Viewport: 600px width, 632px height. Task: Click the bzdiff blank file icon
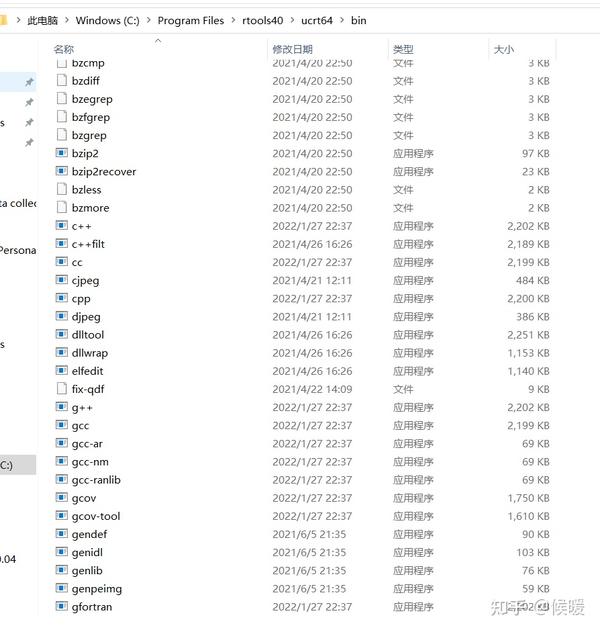coord(61,80)
